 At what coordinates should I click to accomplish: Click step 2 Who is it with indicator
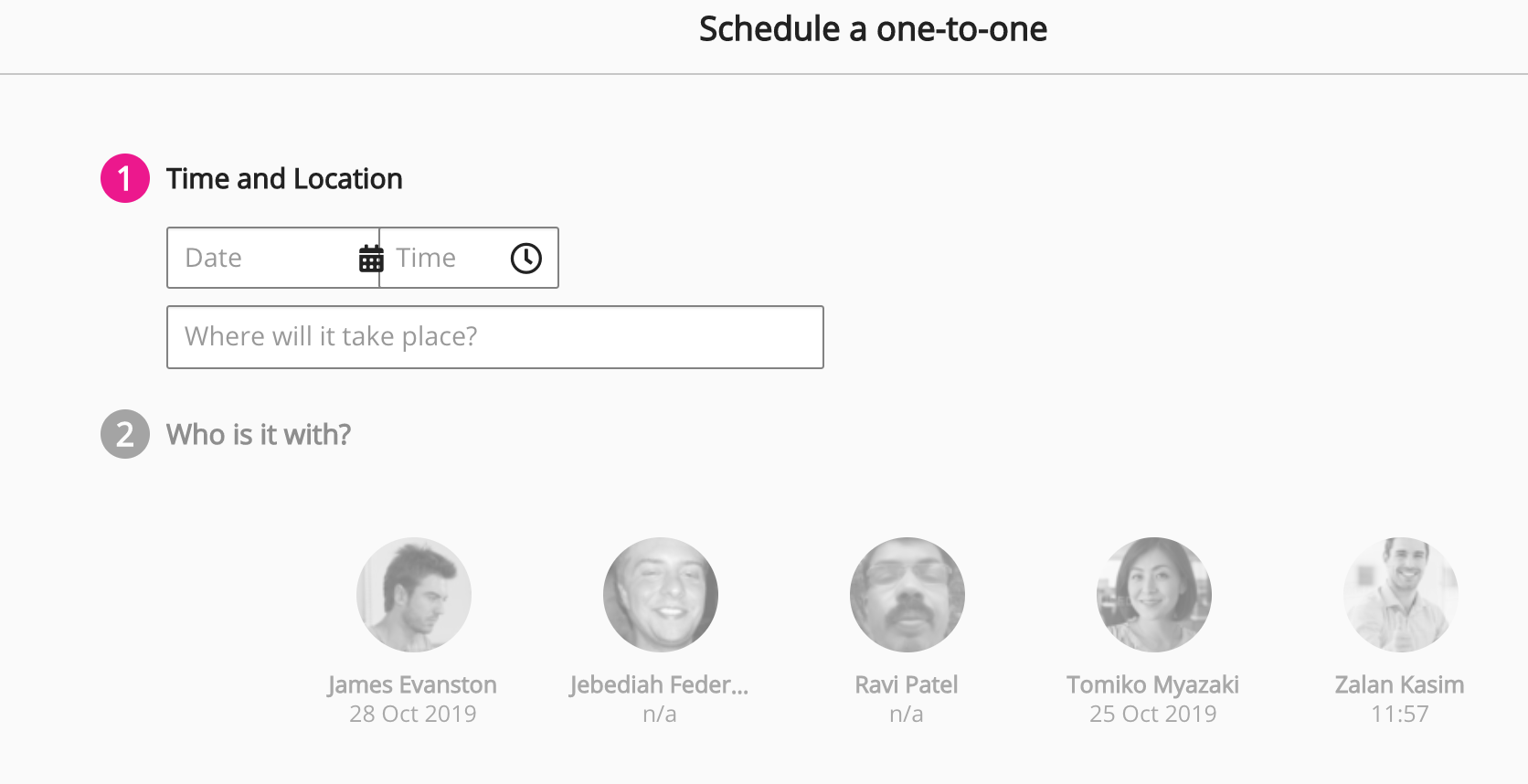[x=123, y=434]
